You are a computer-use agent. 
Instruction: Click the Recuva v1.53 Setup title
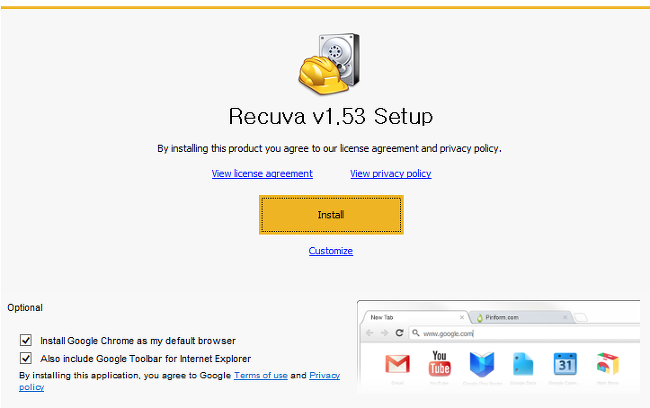click(331, 116)
